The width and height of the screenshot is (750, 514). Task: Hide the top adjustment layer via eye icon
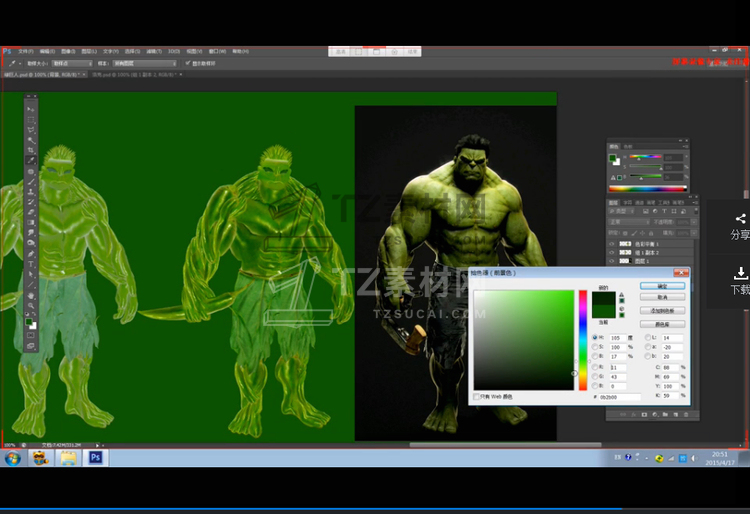coord(612,244)
